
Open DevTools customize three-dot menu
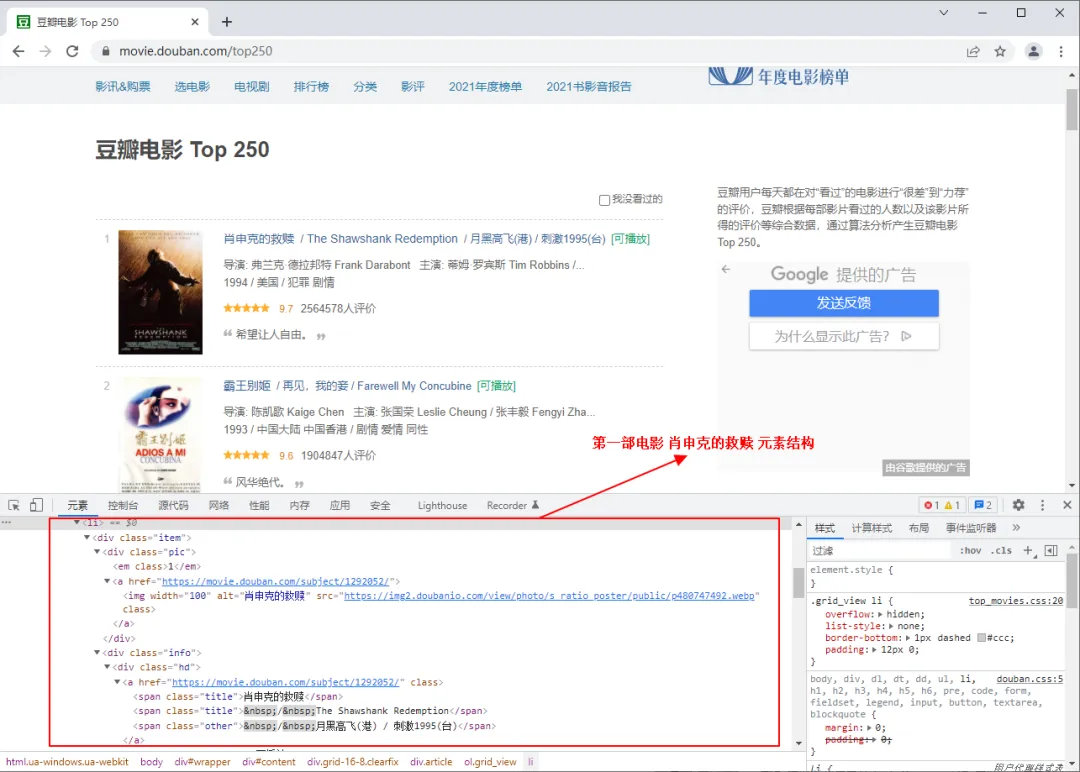pos(1042,505)
